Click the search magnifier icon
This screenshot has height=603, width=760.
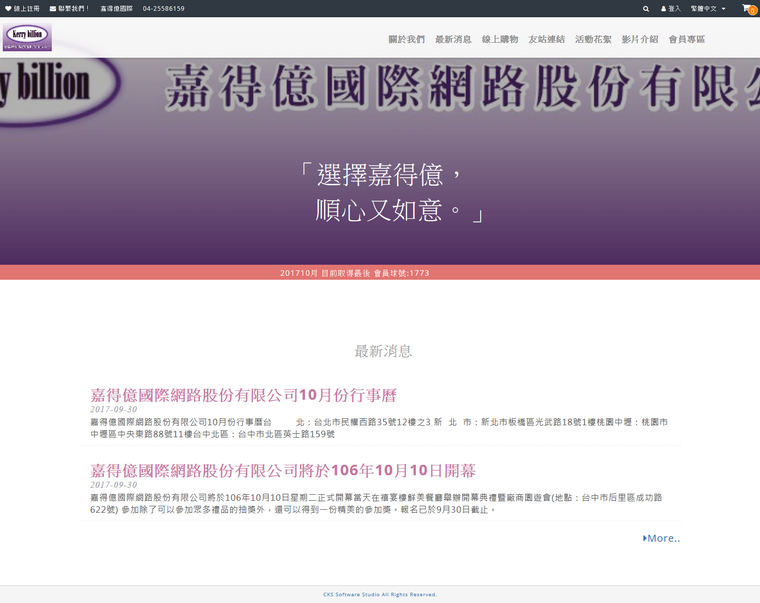tap(646, 9)
